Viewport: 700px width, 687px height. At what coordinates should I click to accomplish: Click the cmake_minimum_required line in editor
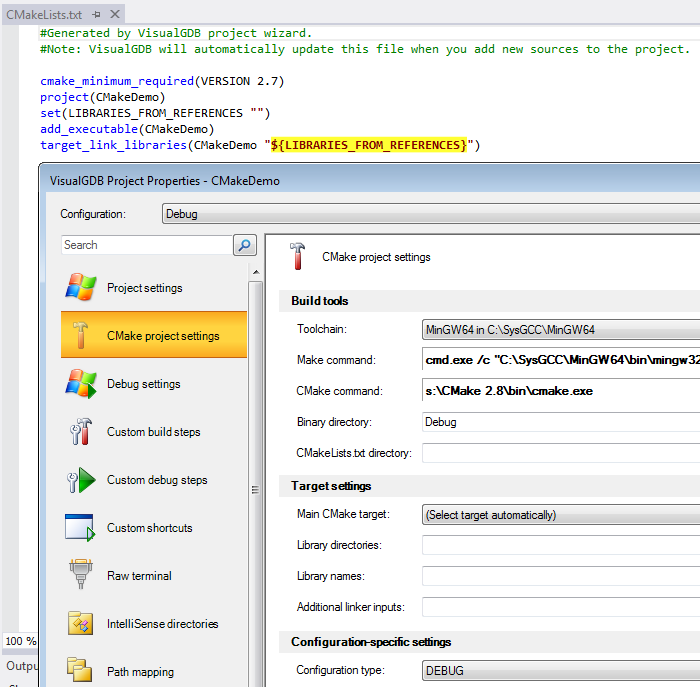162,81
